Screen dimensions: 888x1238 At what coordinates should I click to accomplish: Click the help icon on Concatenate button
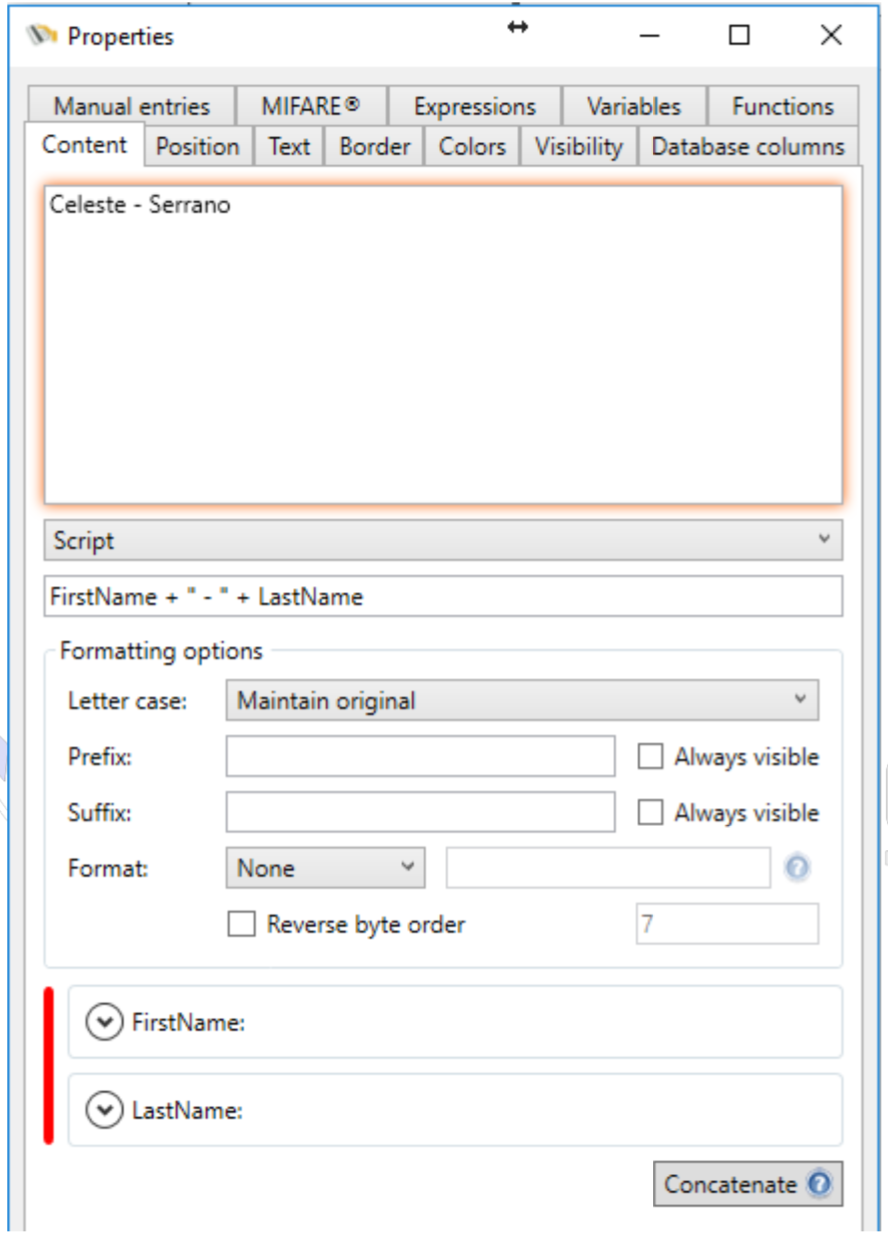[819, 1185]
